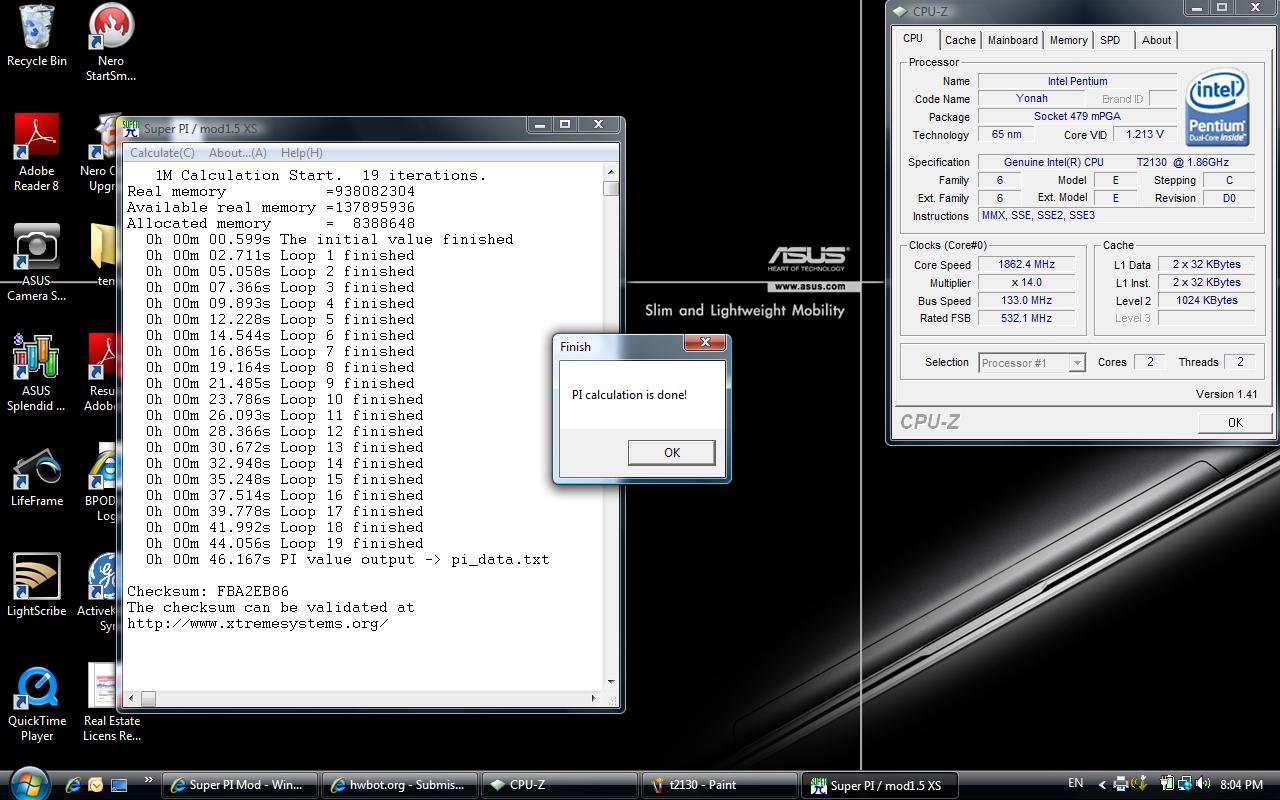Click the CPU-Z title bar icon
The width and height of the screenshot is (1280, 800).
(x=899, y=11)
